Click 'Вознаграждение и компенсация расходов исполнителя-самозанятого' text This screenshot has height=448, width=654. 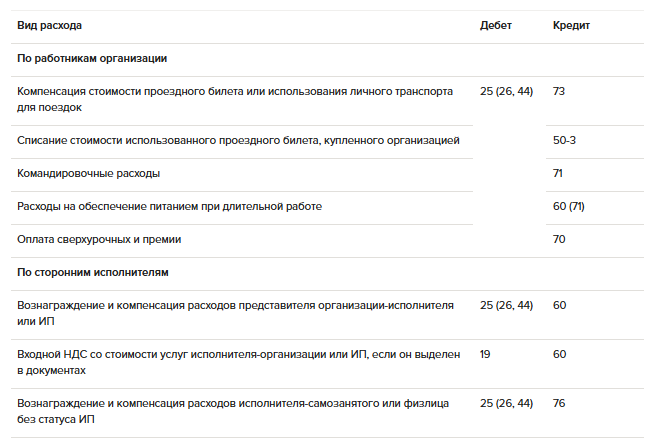[233, 411]
